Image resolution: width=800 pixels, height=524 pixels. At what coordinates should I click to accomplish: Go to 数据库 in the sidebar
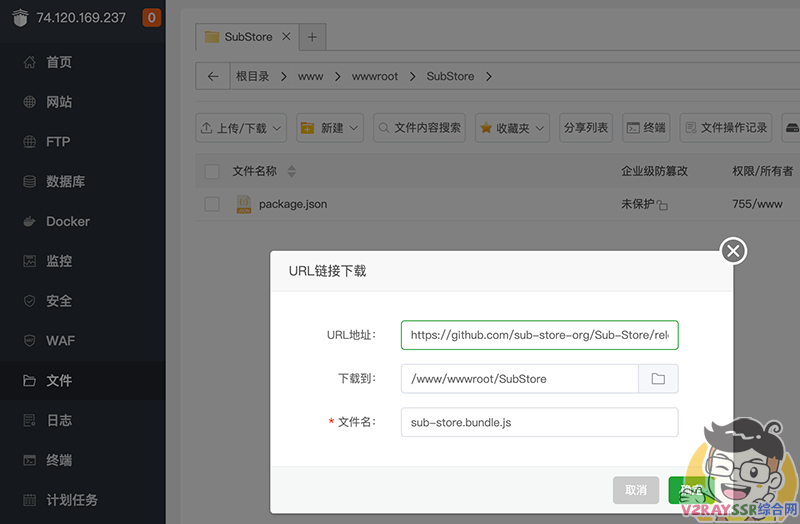(65, 181)
